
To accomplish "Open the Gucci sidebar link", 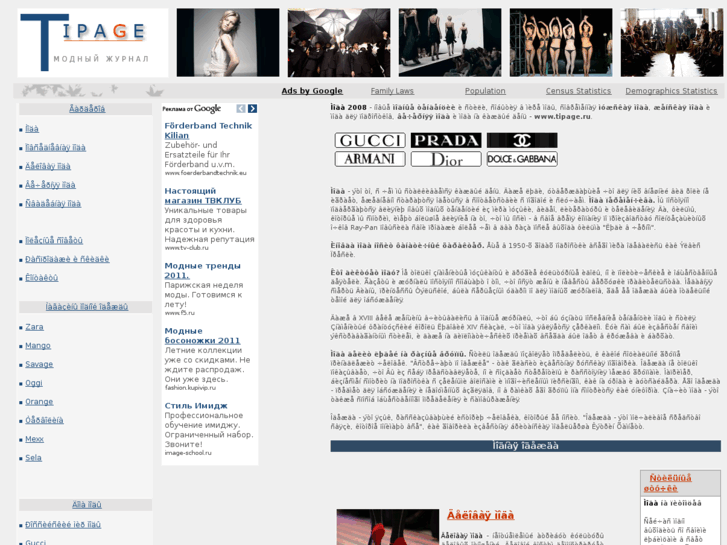I will pos(36,542).
